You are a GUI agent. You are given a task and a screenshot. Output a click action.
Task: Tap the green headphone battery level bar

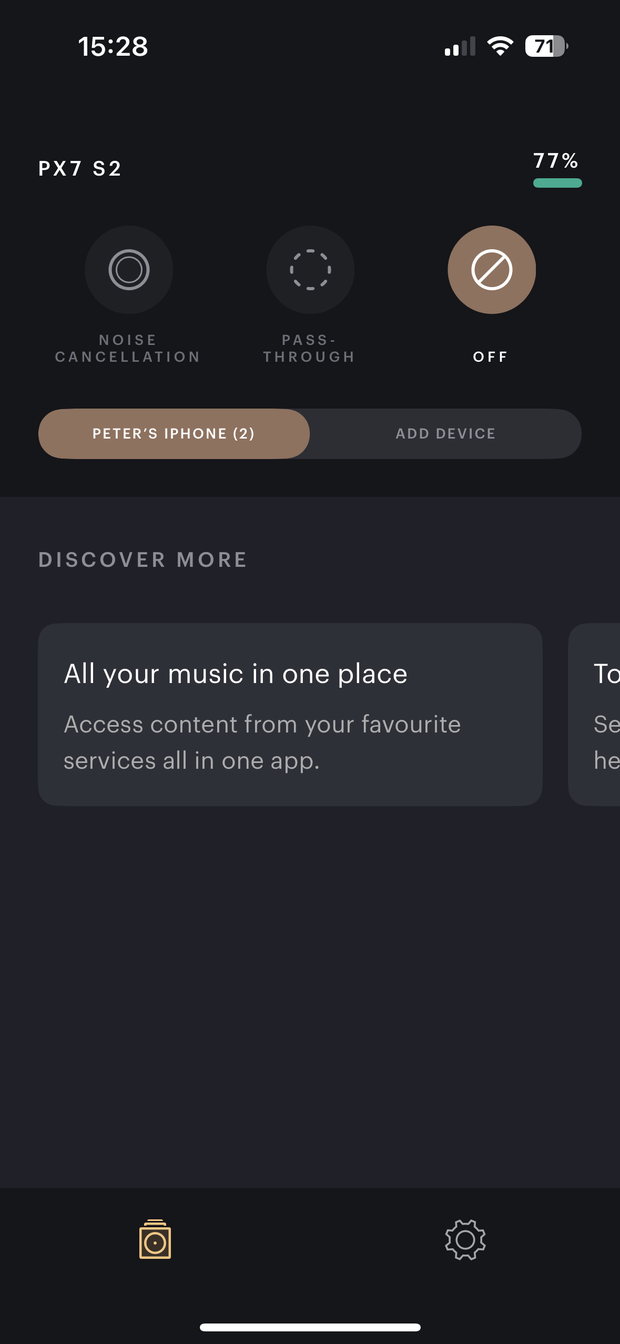557,183
